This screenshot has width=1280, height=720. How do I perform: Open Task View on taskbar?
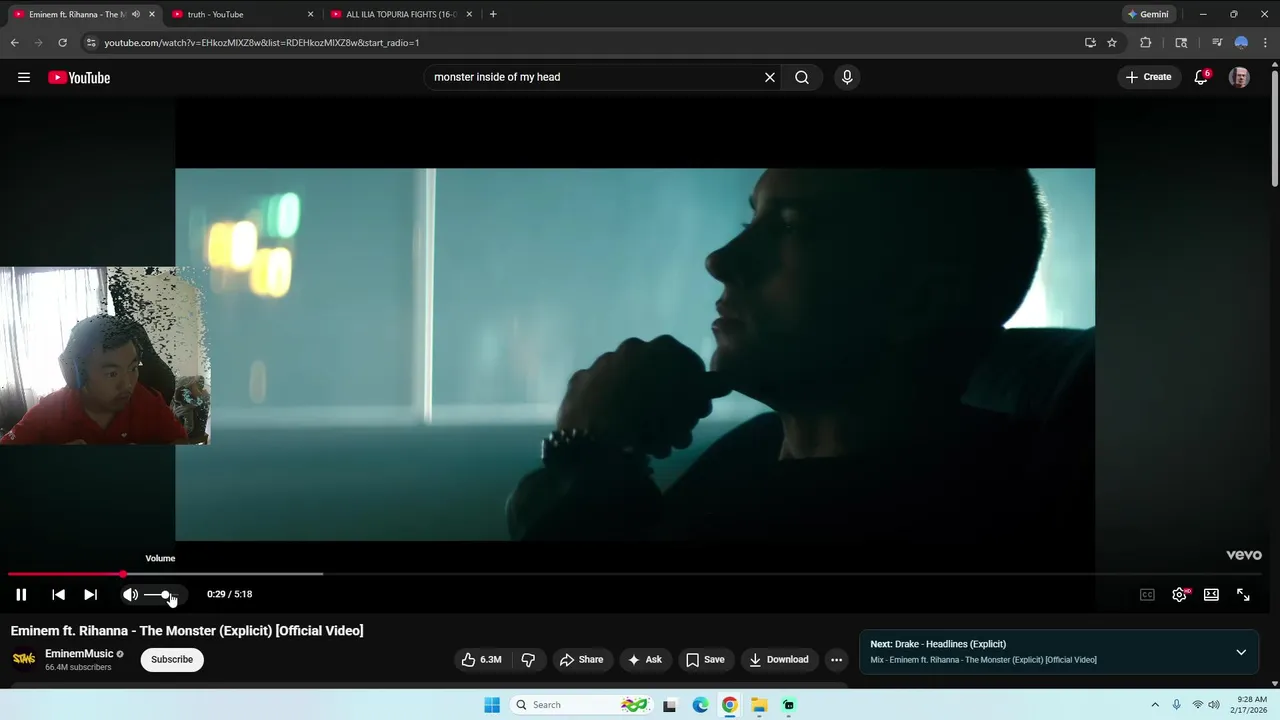pyautogui.click(x=669, y=705)
